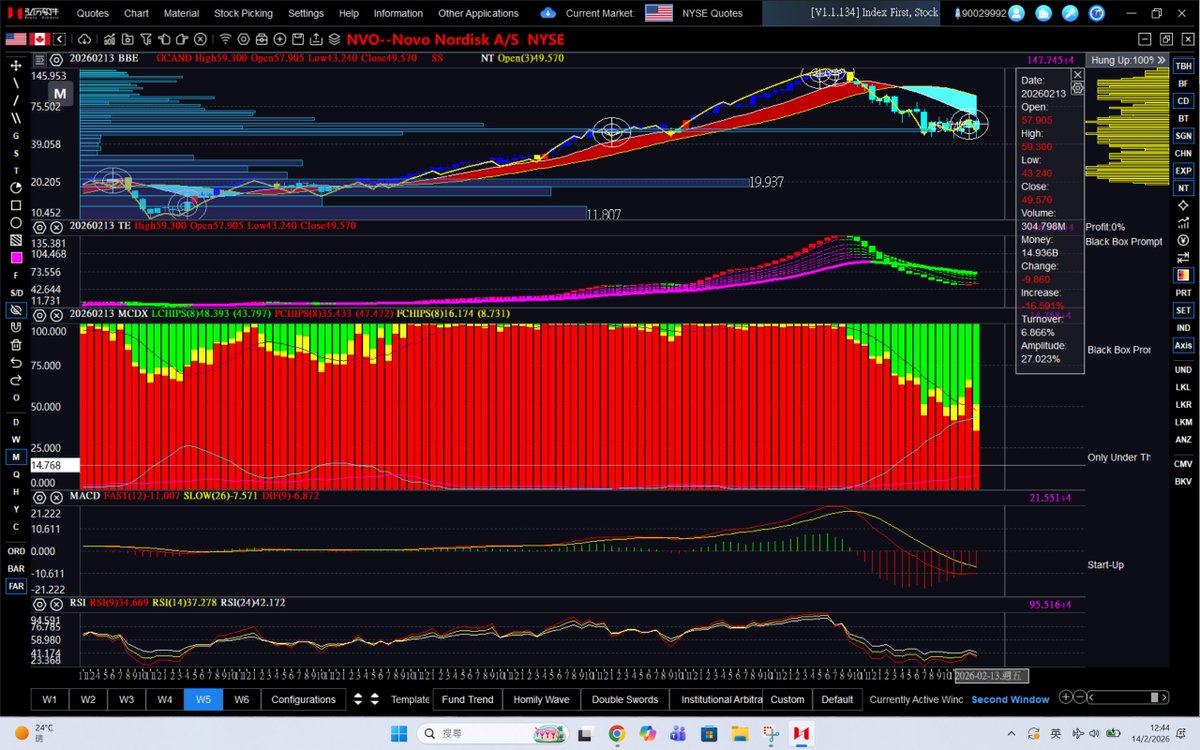The height and width of the screenshot is (750, 1200).
Task: Toggle the W weekly period button
Action: (16, 439)
